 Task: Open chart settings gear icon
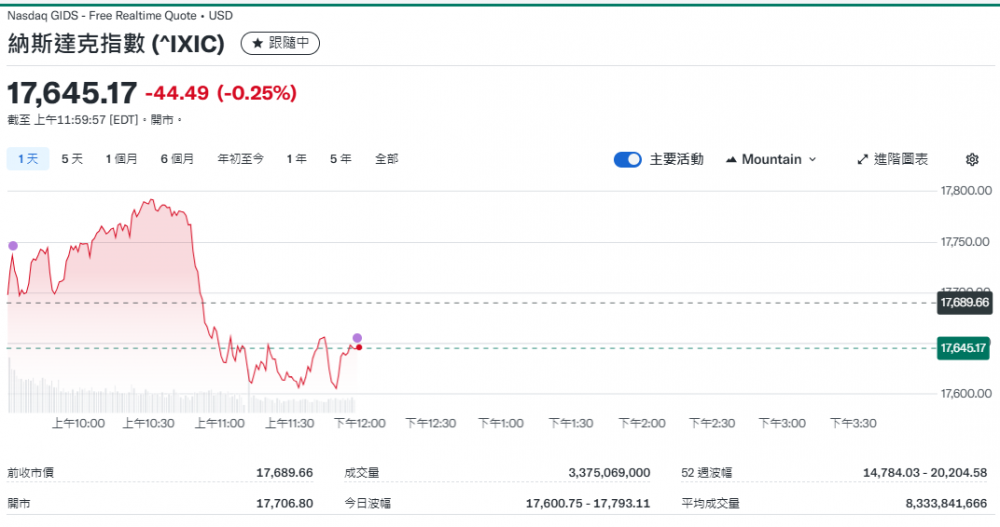point(972,160)
